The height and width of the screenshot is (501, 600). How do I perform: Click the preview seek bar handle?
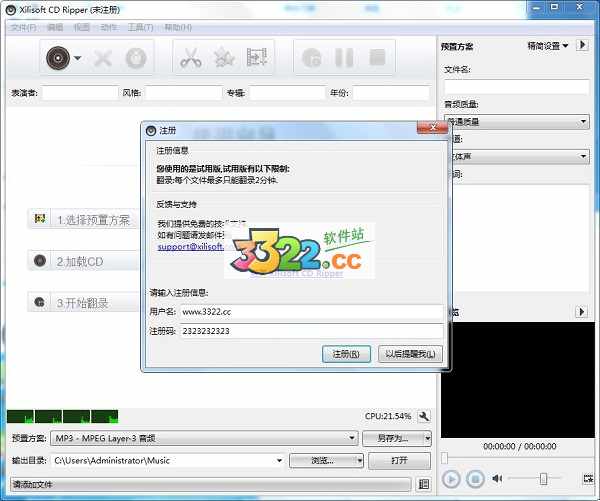tap(444, 458)
